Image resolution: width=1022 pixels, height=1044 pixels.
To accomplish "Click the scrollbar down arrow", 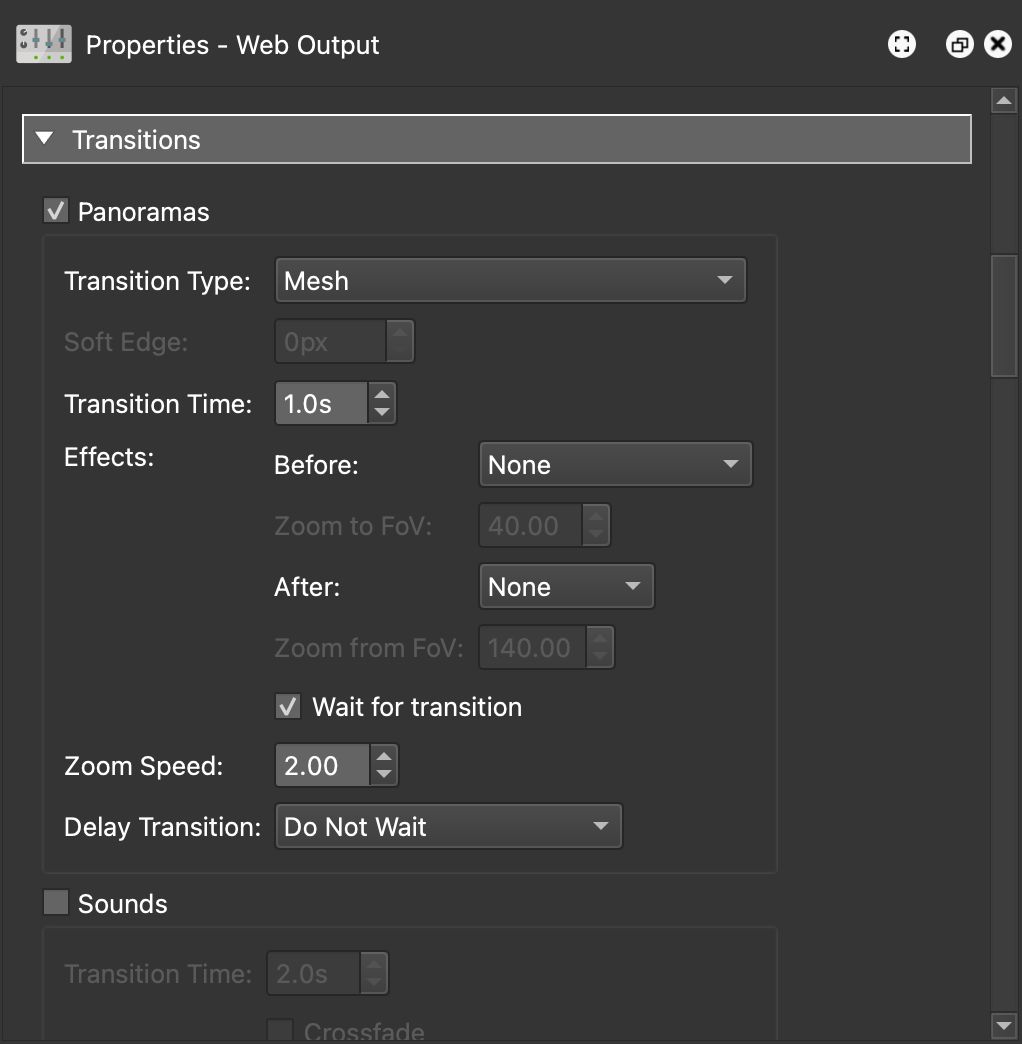I will click(1005, 1025).
